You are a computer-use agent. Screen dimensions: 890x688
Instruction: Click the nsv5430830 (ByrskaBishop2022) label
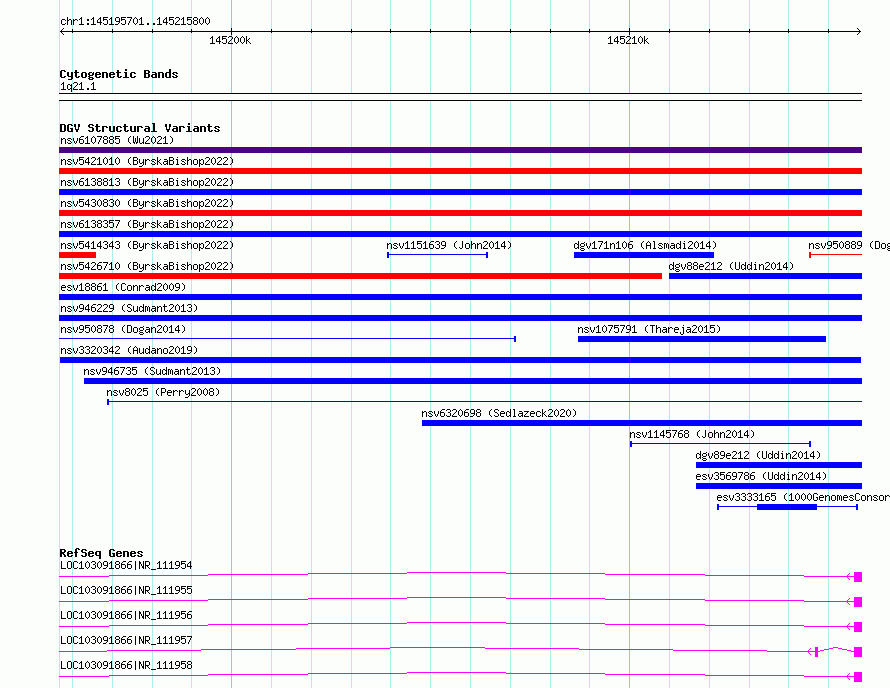[x=147, y=203]
